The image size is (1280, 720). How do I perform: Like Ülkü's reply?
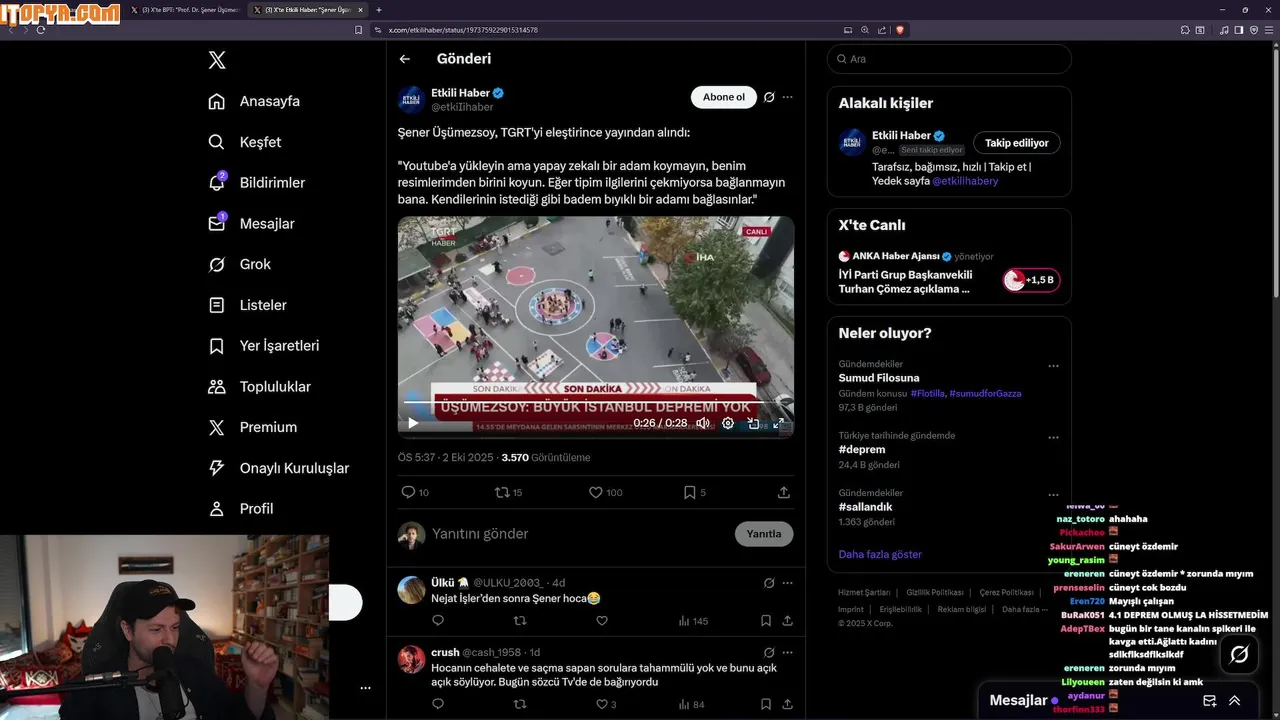click(602, 621)
